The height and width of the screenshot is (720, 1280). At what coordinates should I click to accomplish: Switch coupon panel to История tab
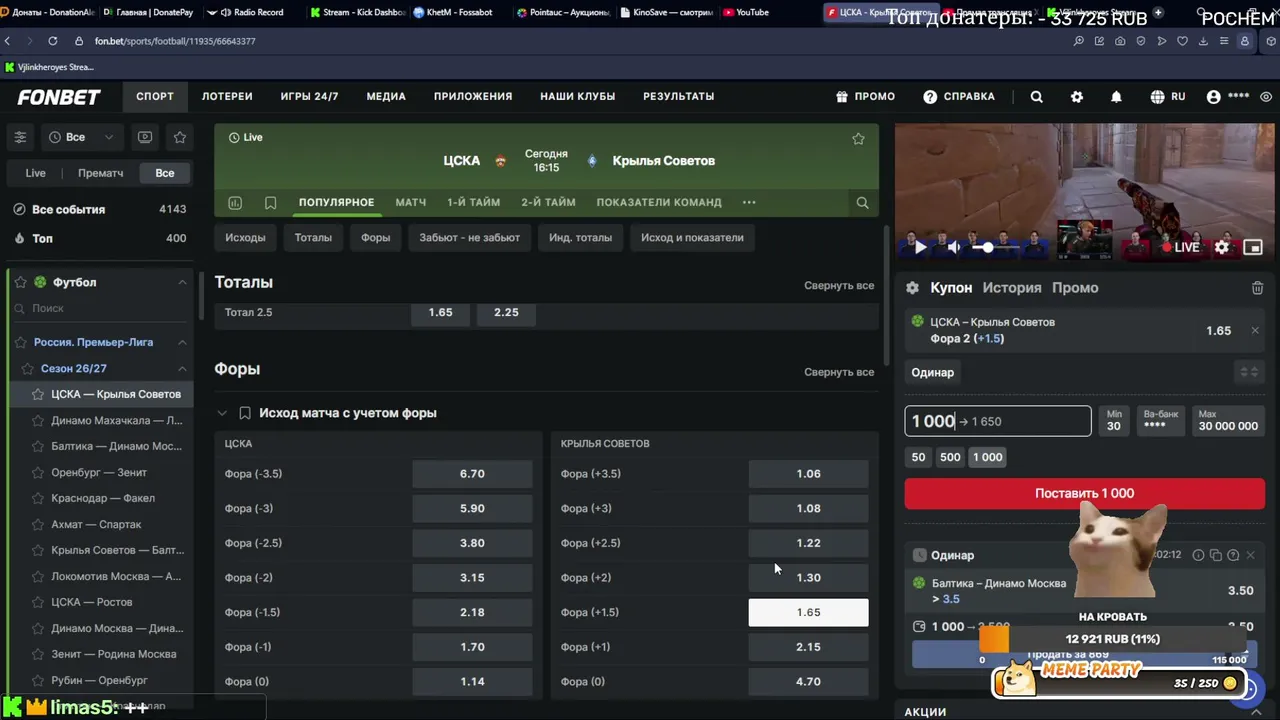pos(1012,288)
